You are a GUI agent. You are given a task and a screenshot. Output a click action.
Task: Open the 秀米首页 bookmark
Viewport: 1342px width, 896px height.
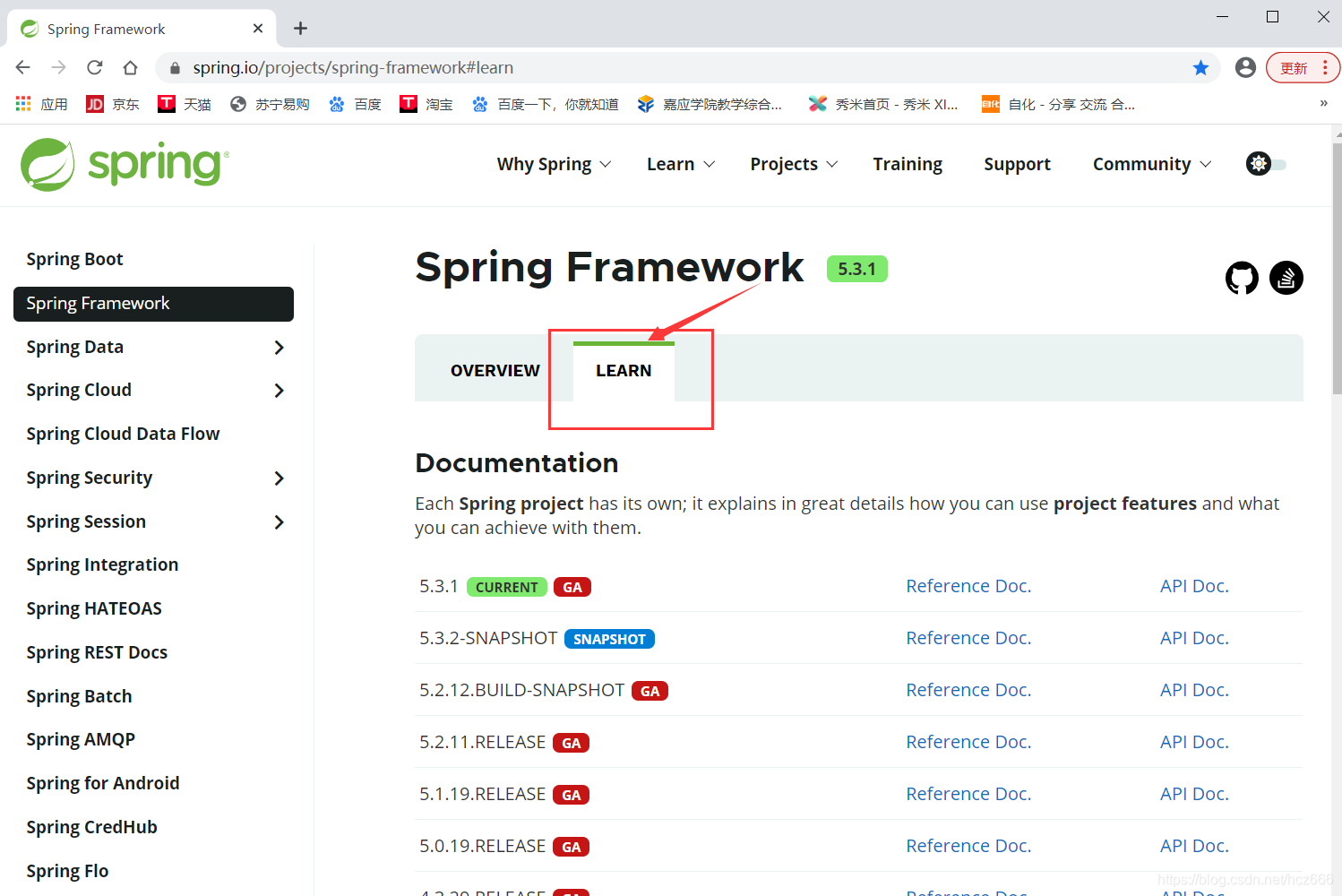(x=883, y=104)
